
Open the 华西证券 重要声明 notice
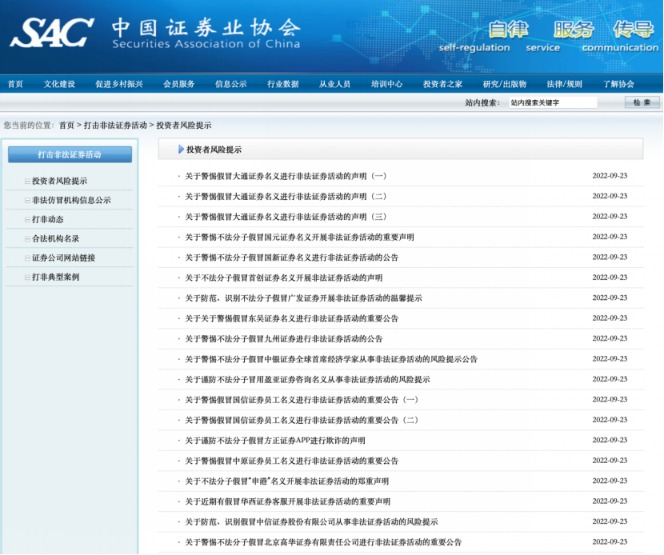pos(288,501)
